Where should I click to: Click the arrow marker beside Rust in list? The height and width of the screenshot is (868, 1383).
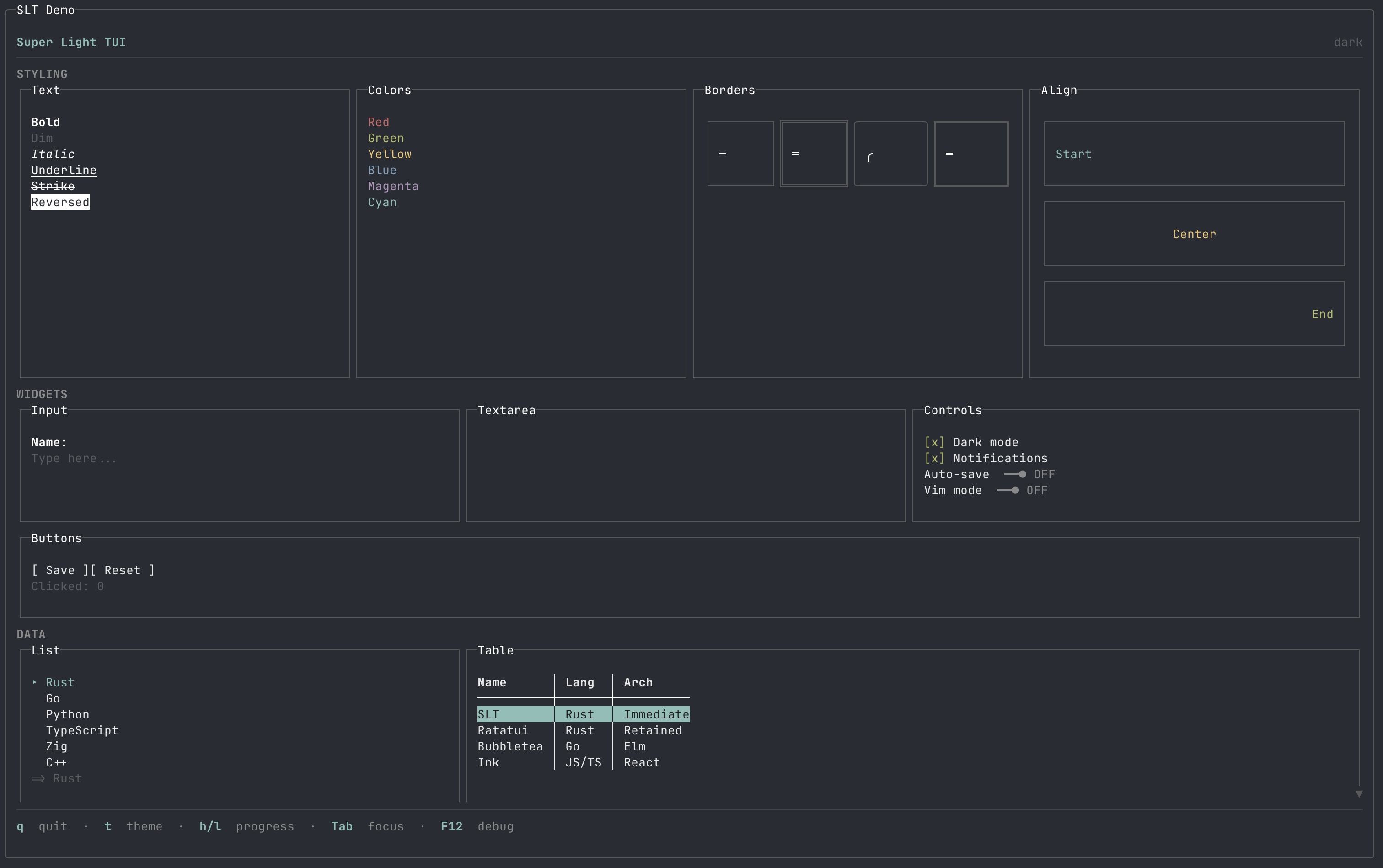(x=35, y=682)
